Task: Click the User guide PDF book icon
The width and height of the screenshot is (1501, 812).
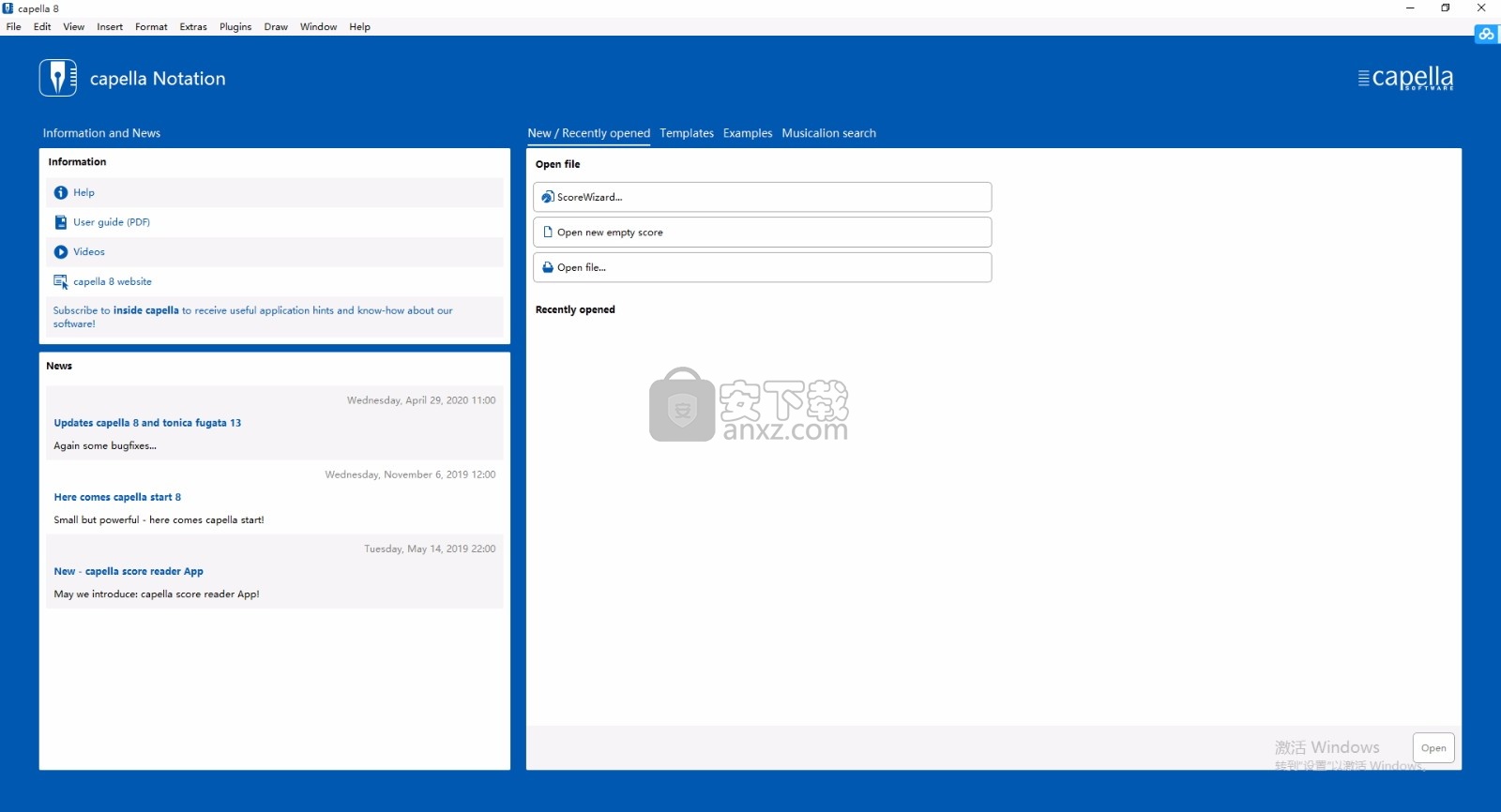Action: click(x=61, y=222)
